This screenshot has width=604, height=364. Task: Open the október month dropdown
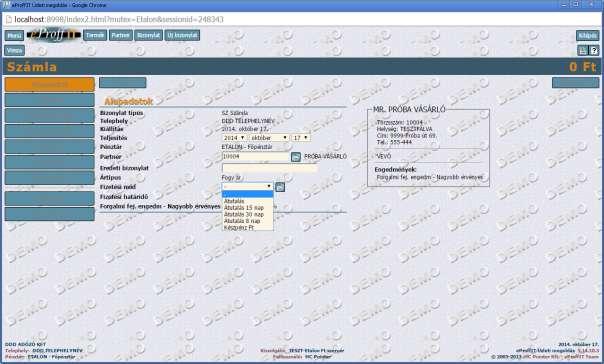point(269,138)
